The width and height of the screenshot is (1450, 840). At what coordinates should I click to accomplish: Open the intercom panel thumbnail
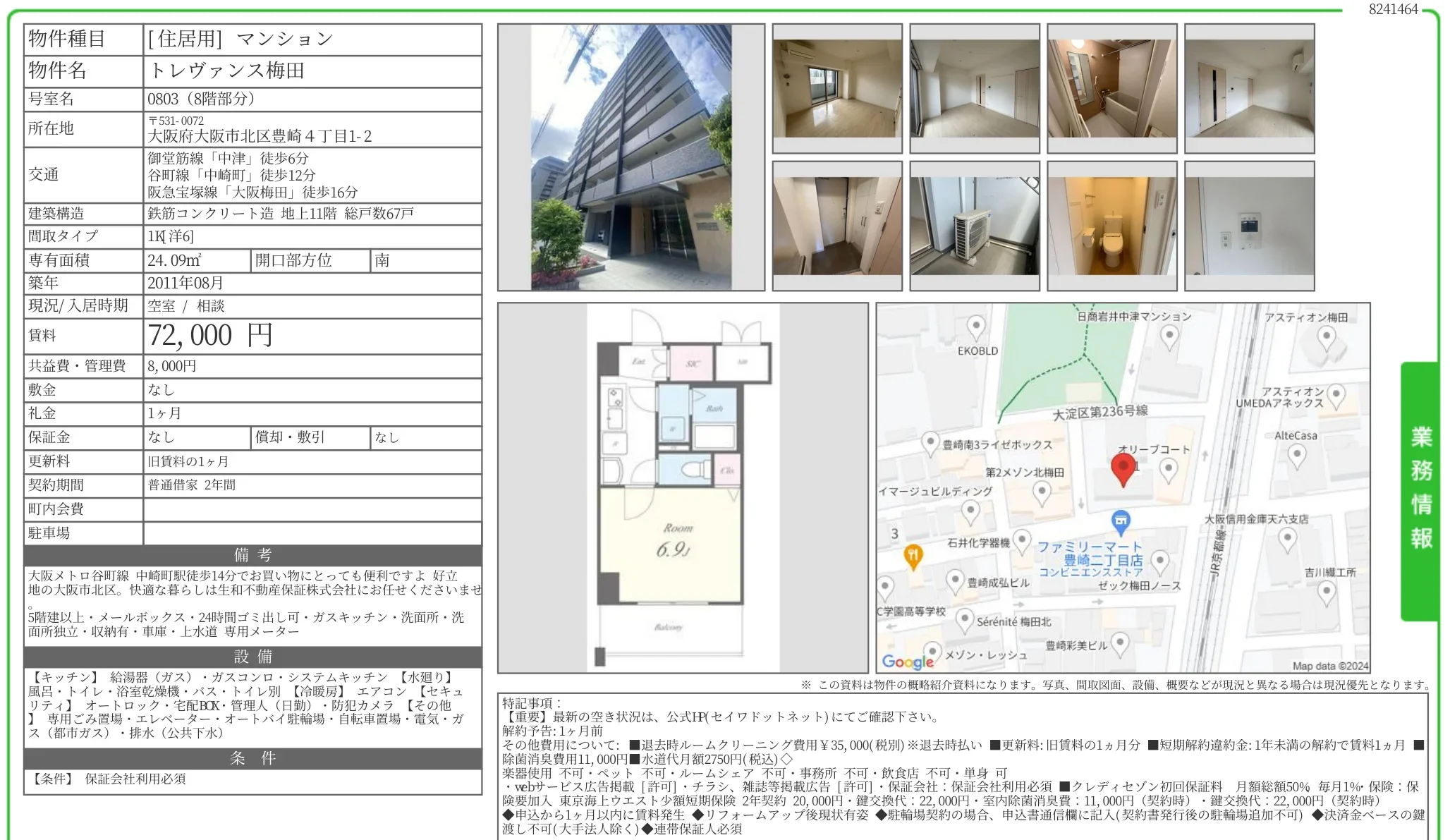point(1249,226)
